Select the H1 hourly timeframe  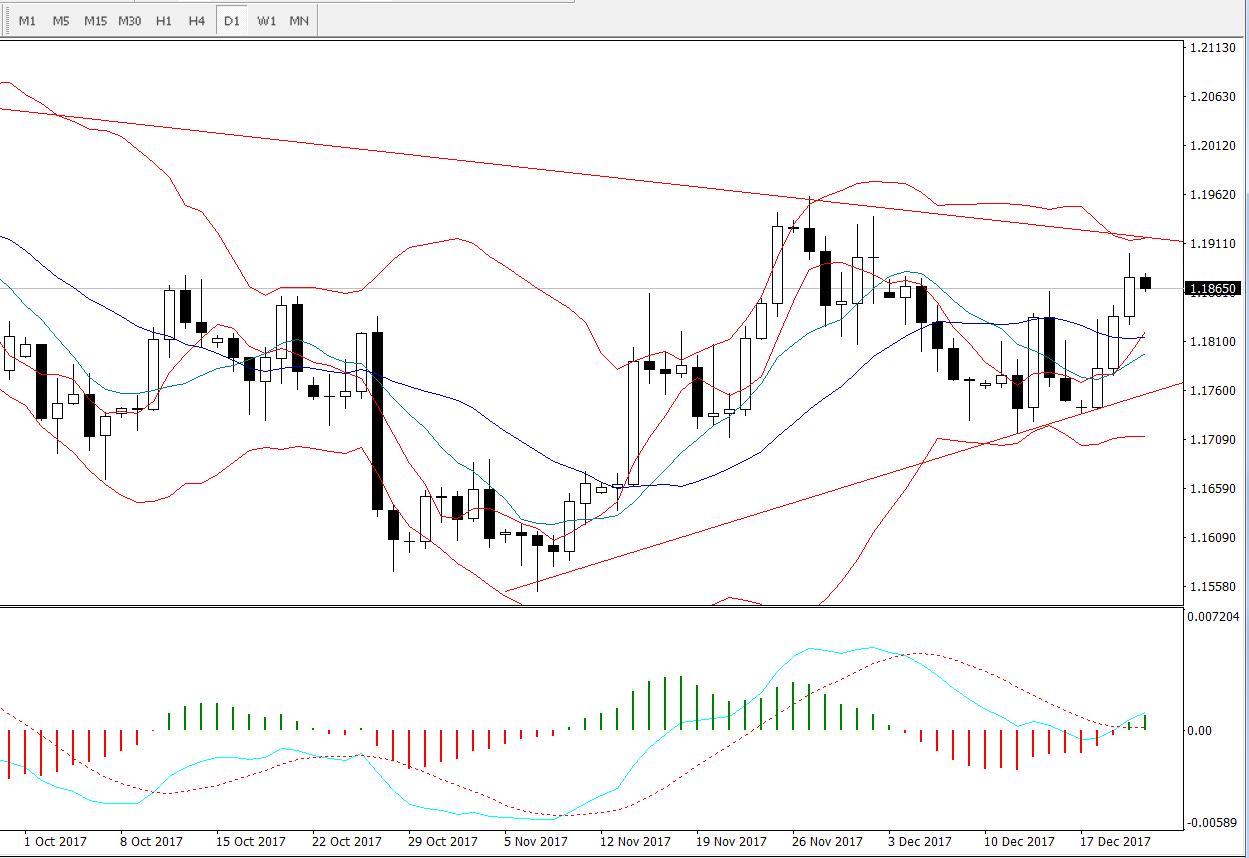[x=164, y=21]
